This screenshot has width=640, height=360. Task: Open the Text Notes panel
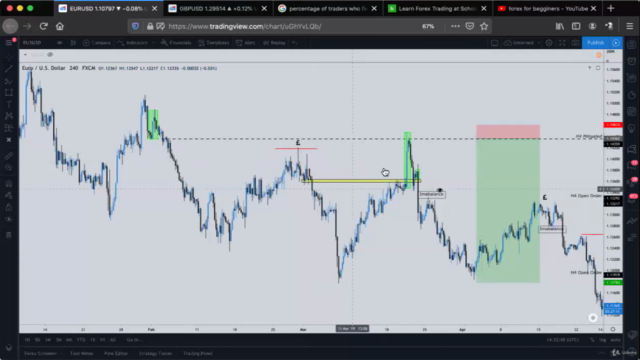tap(82, 353)
